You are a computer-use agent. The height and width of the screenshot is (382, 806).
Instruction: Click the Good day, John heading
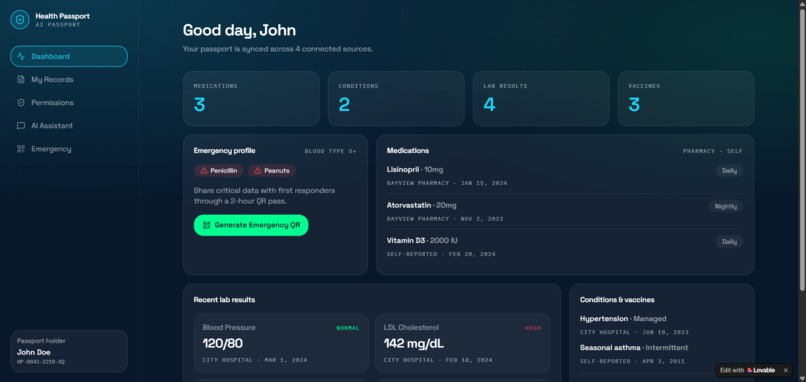pos(240,30)
